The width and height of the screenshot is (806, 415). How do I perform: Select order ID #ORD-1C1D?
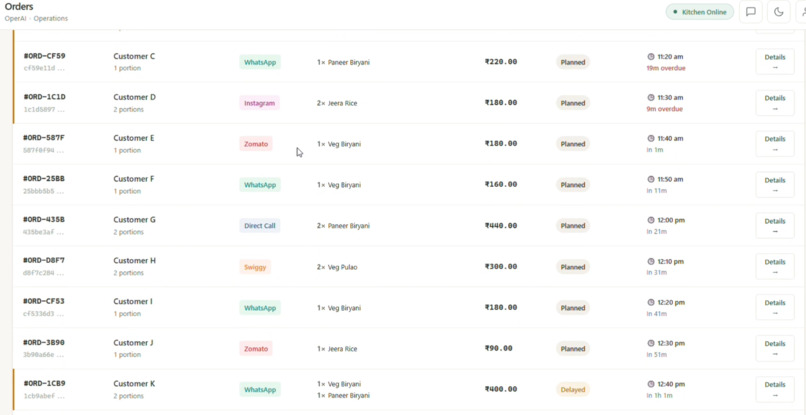(44, 97)
